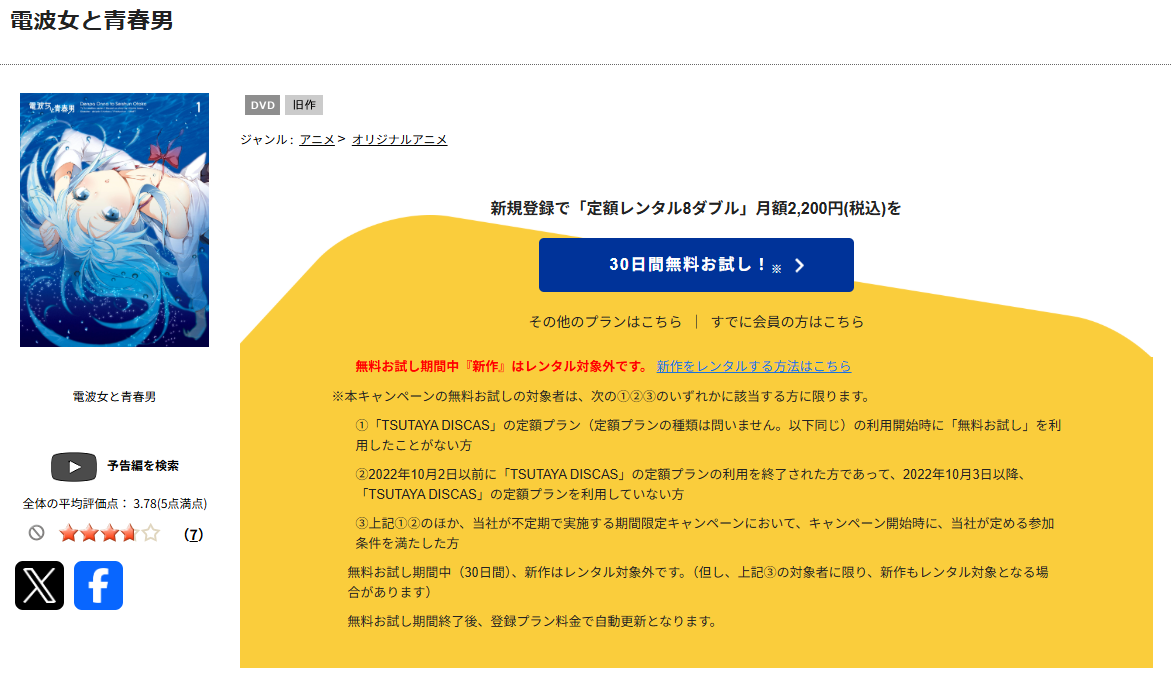Rate with the third star
Image resolution: width=1171 pixels, height=685 pixels.
110,533
